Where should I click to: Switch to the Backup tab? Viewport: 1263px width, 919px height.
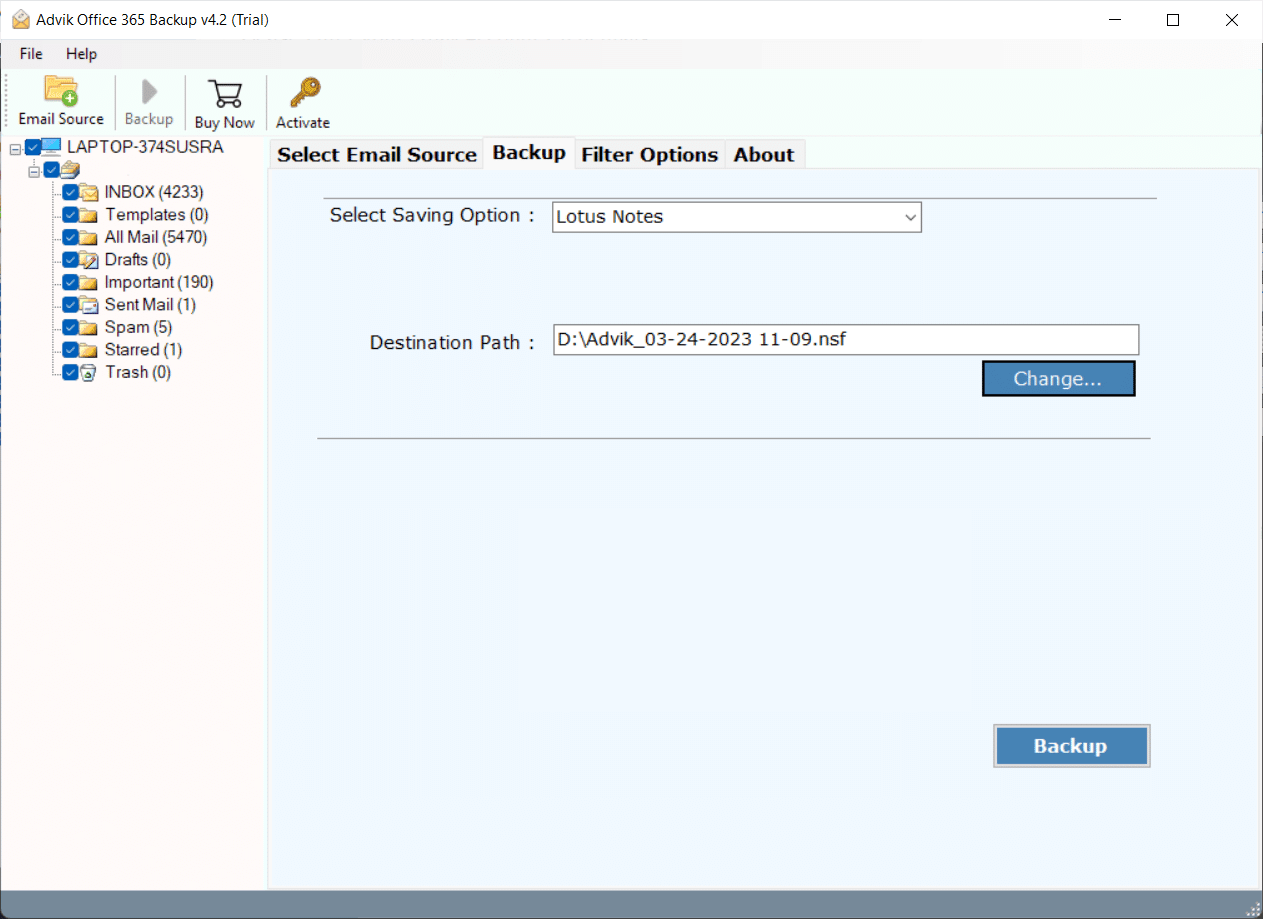529,153
